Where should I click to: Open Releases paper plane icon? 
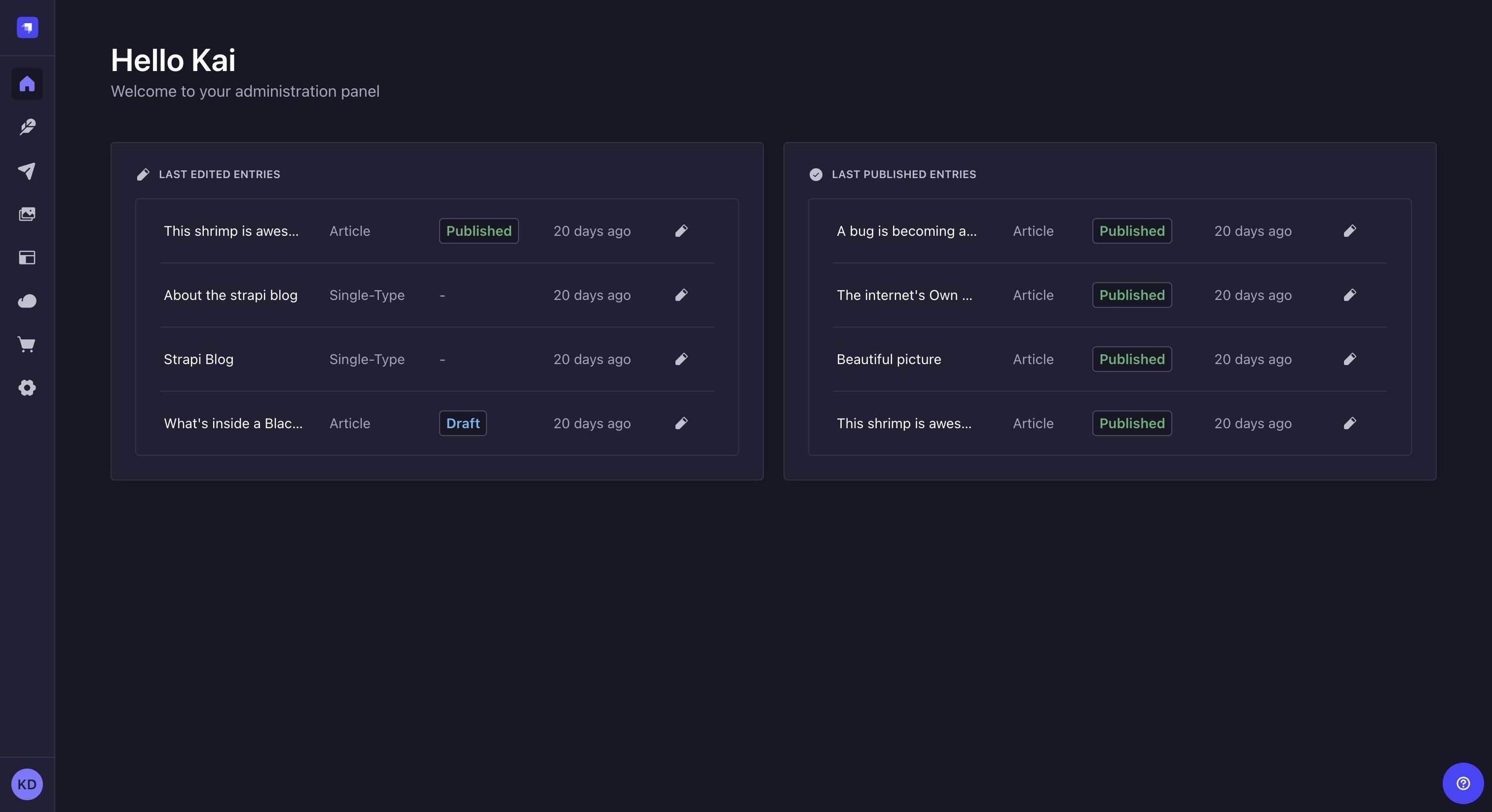[x=27, y=170]
